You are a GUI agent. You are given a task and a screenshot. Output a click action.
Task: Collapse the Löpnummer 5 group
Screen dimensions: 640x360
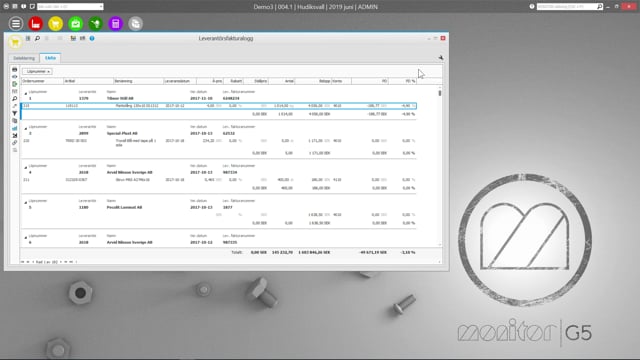click(26, 202)
